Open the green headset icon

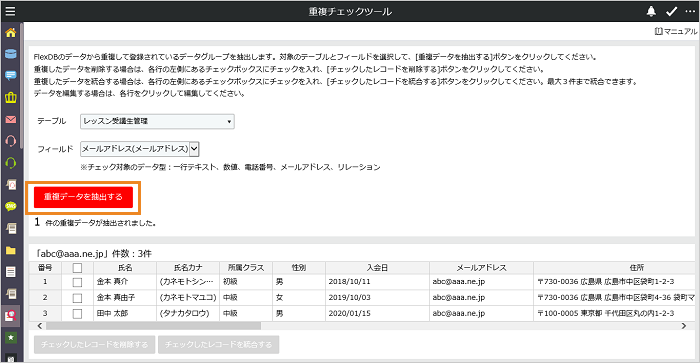tap(11, 163)
